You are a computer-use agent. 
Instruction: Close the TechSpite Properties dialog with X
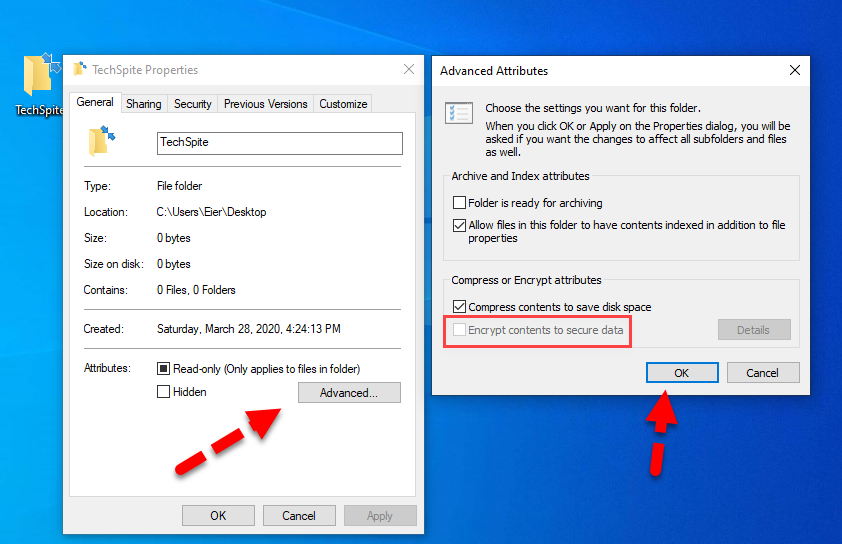409,70
